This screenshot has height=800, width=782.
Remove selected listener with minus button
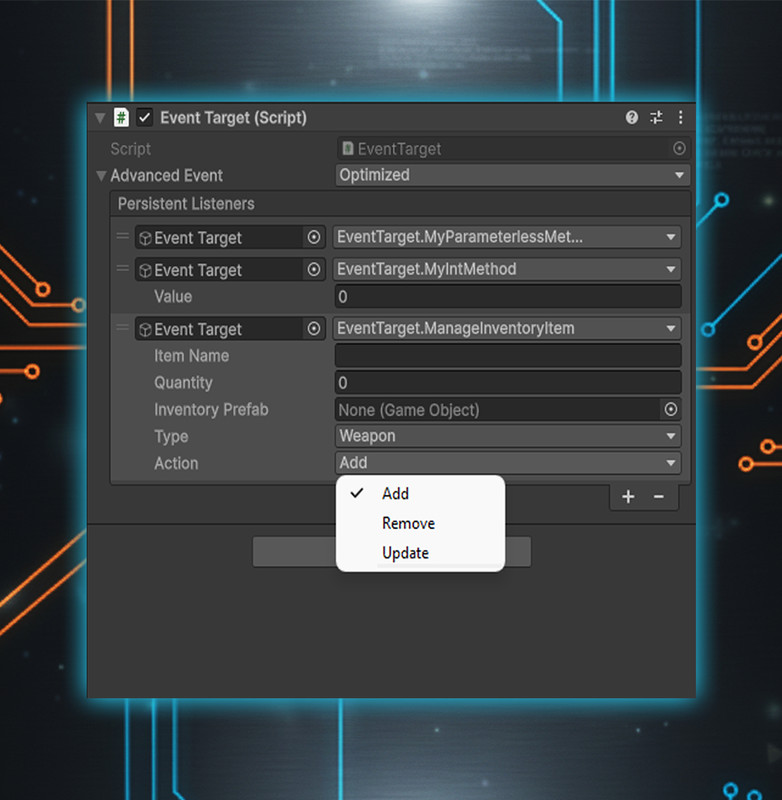pos(659,496)
